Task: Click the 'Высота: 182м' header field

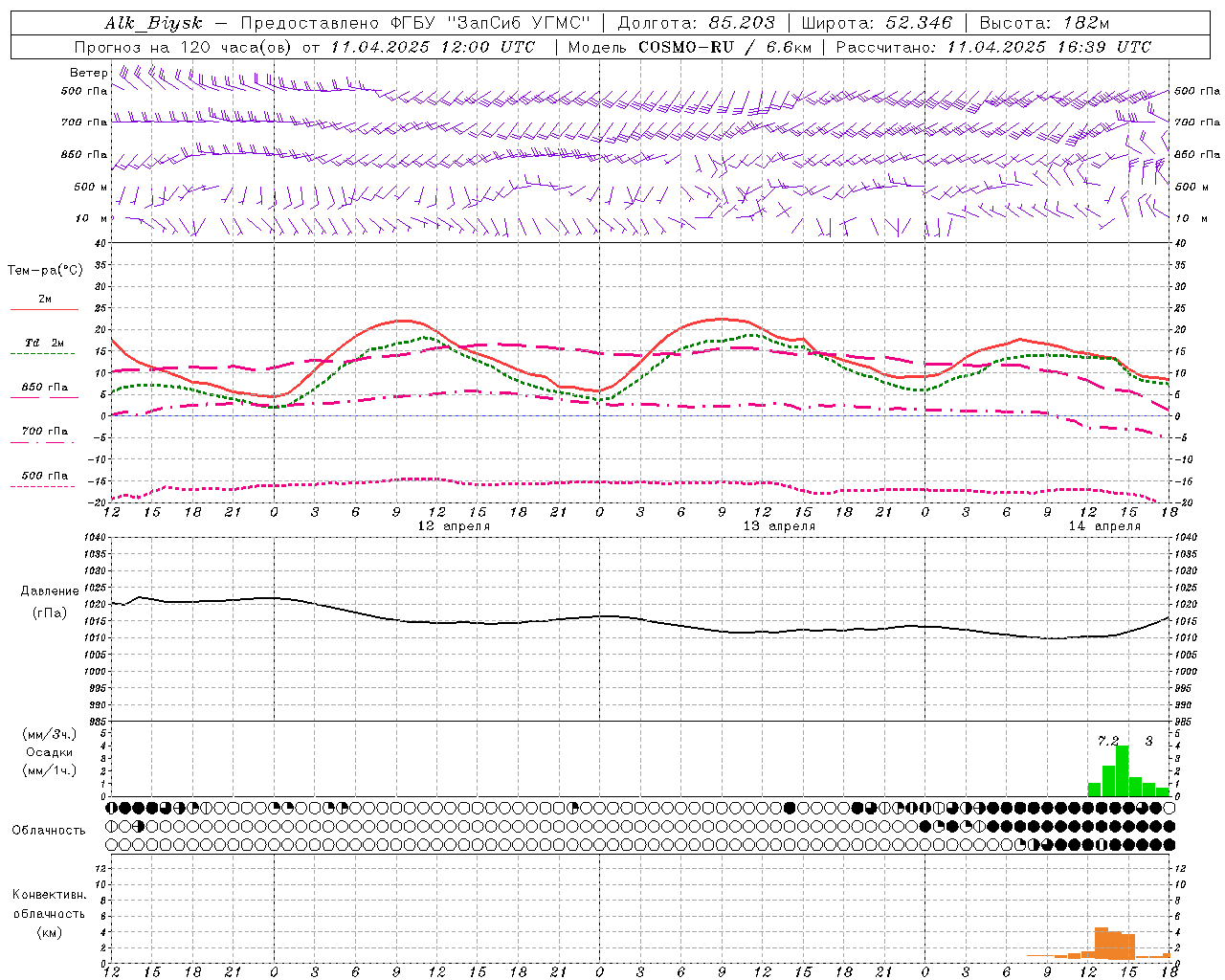Action: (x=1044, y=23)
